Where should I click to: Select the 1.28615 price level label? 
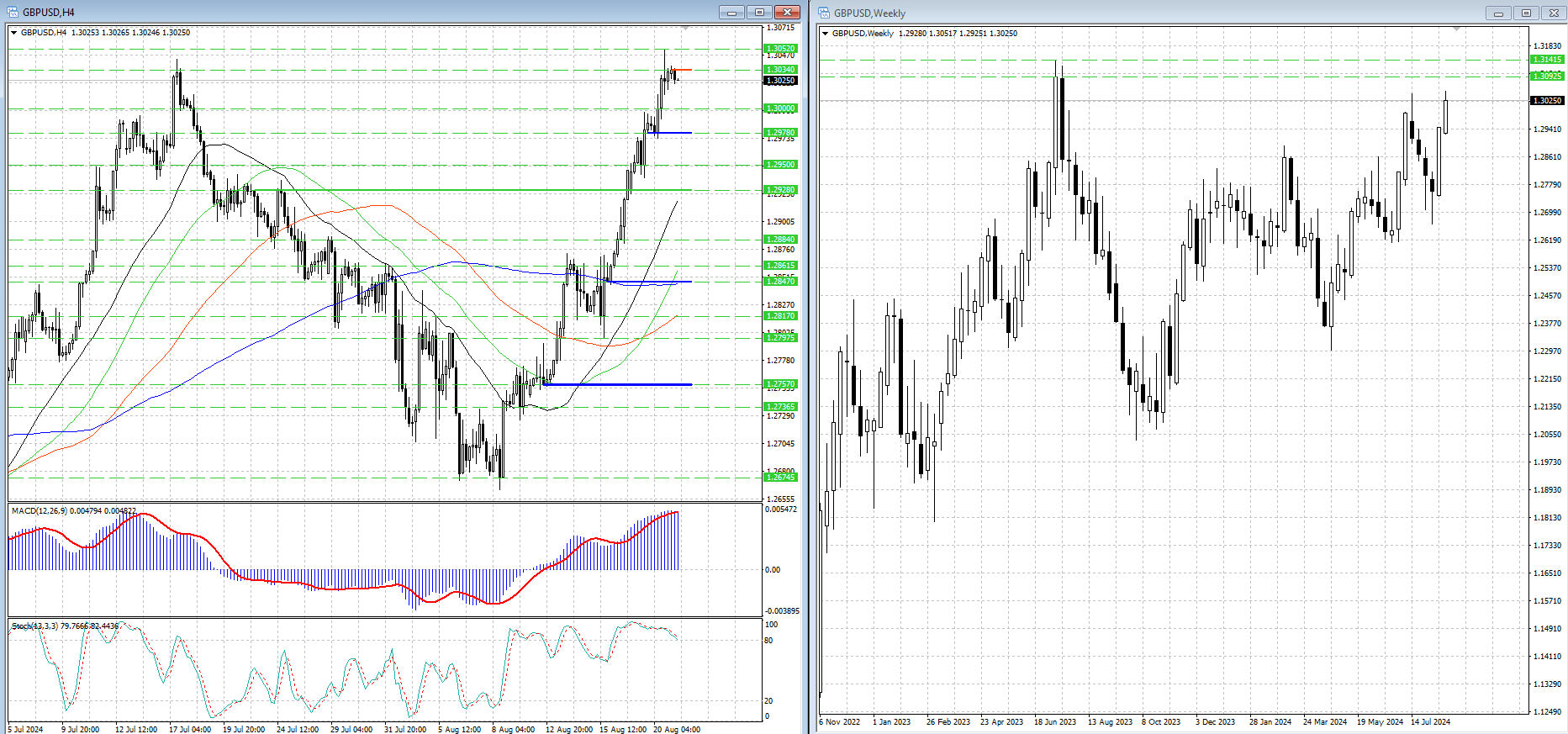[x=780, y=266]
